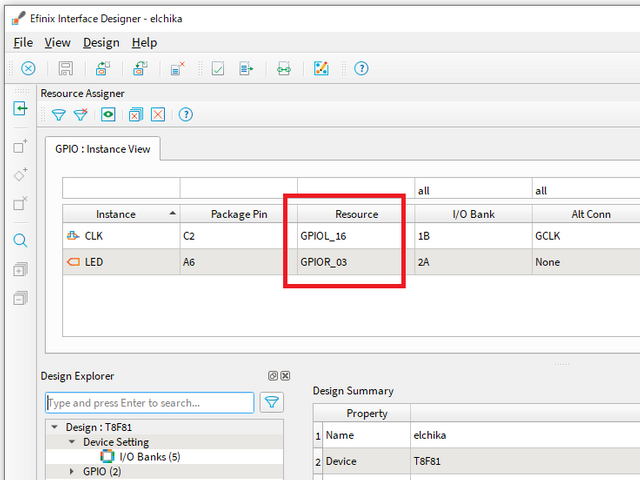Collapse the Design : T8F81 tree node
Image resolution: width=640 pixels, height=480 pixels.
coord(54,428)
